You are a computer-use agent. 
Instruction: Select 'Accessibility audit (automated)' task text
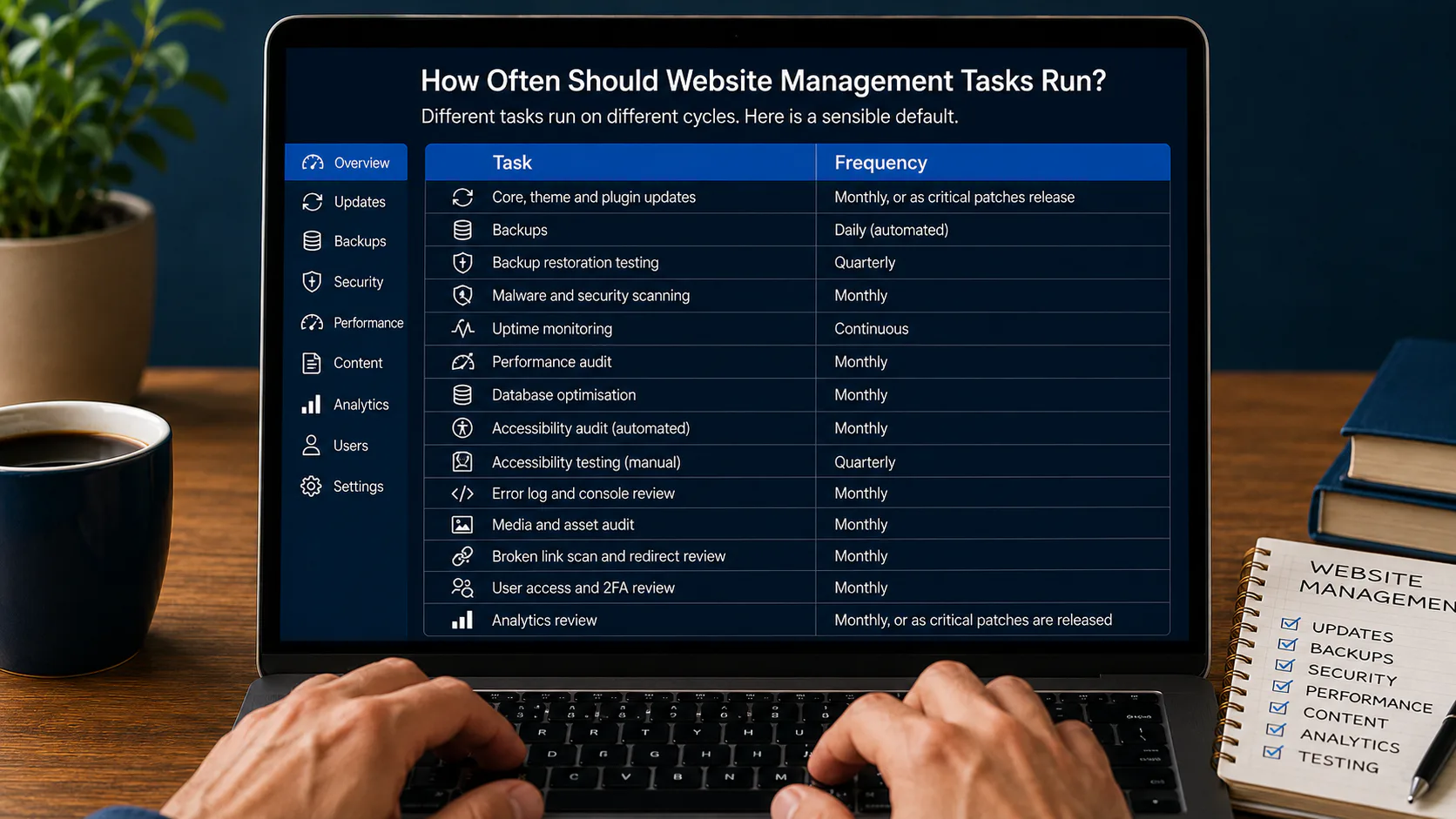(x=590, y=428)
